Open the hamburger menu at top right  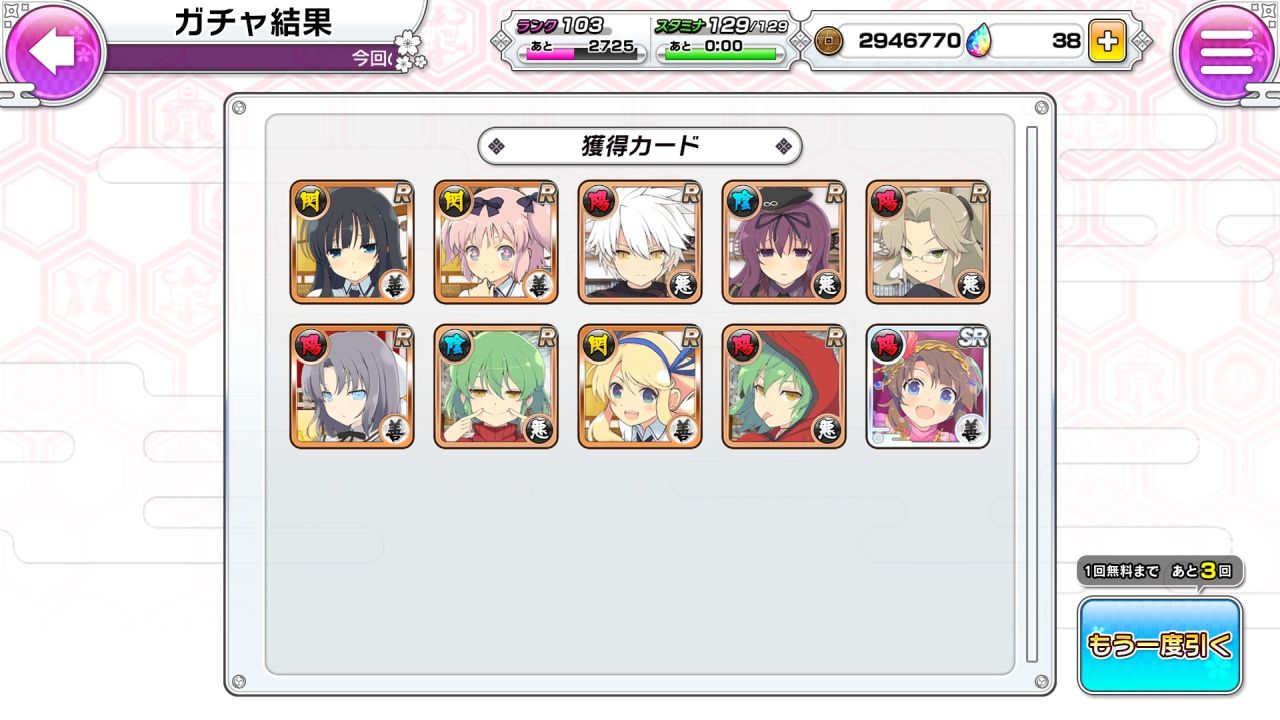[x=1226, y=50]
